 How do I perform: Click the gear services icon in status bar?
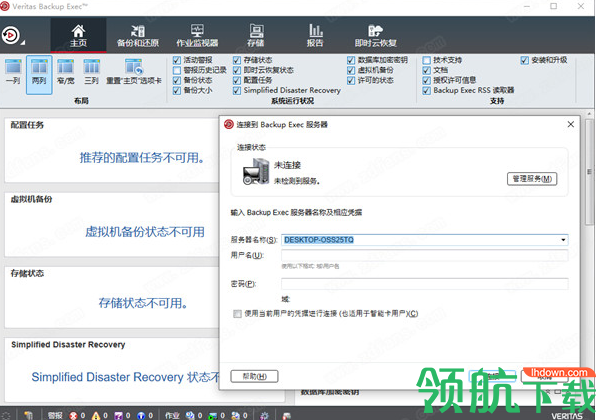click(x=264, y=415)
